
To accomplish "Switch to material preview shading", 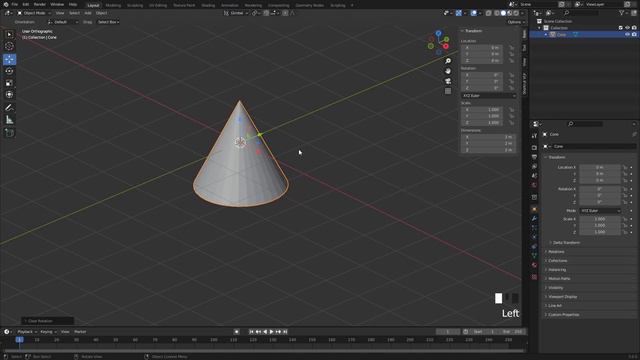I will [510, 13].
